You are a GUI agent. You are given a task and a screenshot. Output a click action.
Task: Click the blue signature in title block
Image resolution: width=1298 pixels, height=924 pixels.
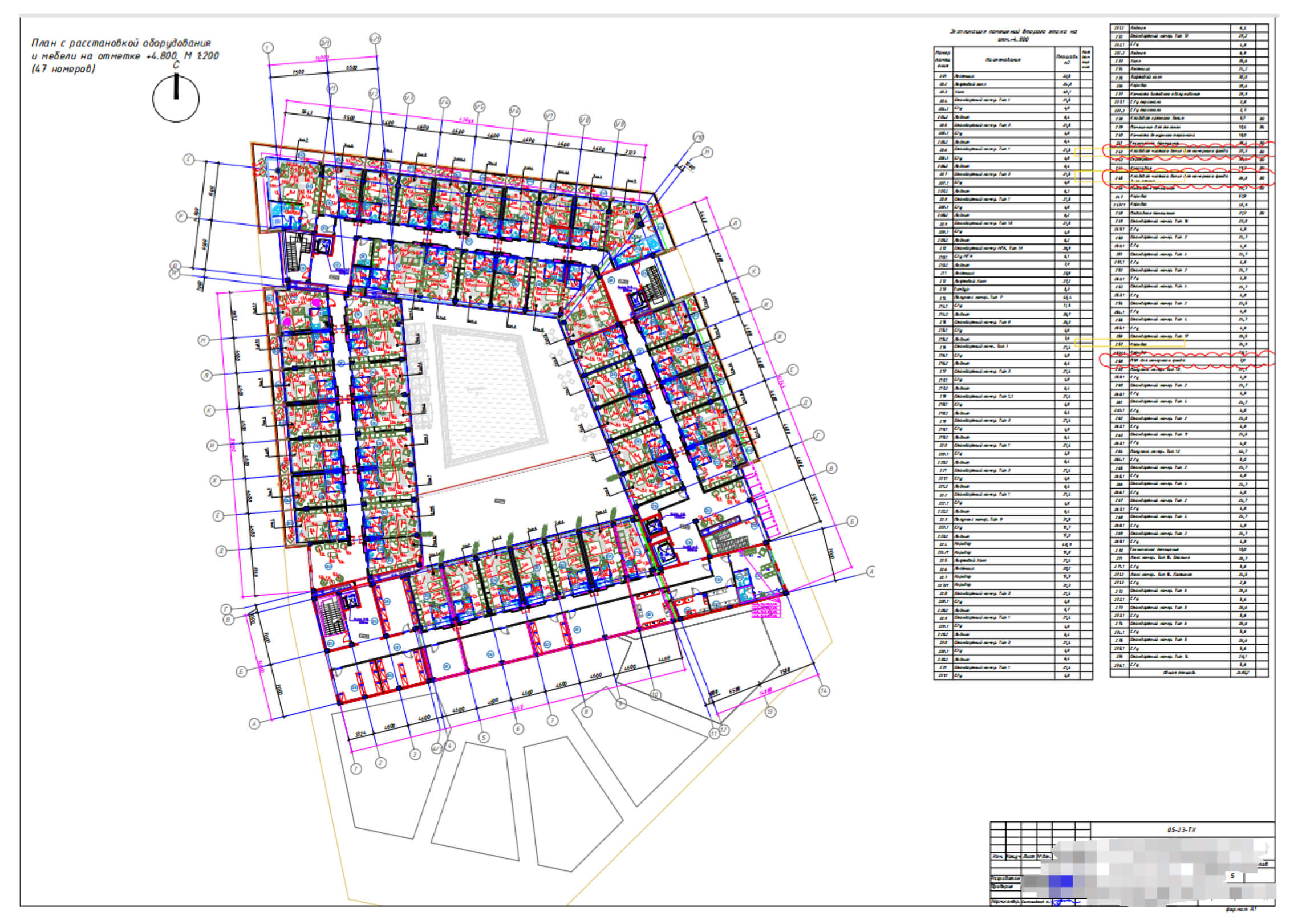tap(1062, 902)
